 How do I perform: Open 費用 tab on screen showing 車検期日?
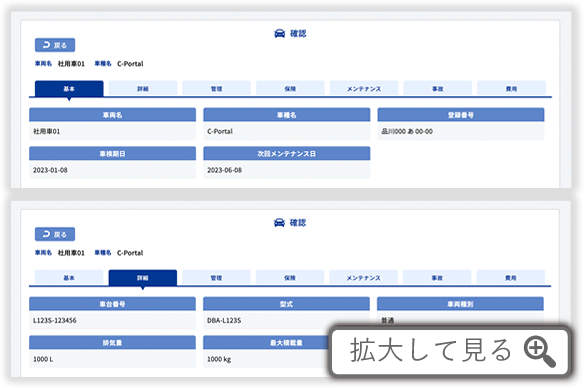(x=511, y=89)
